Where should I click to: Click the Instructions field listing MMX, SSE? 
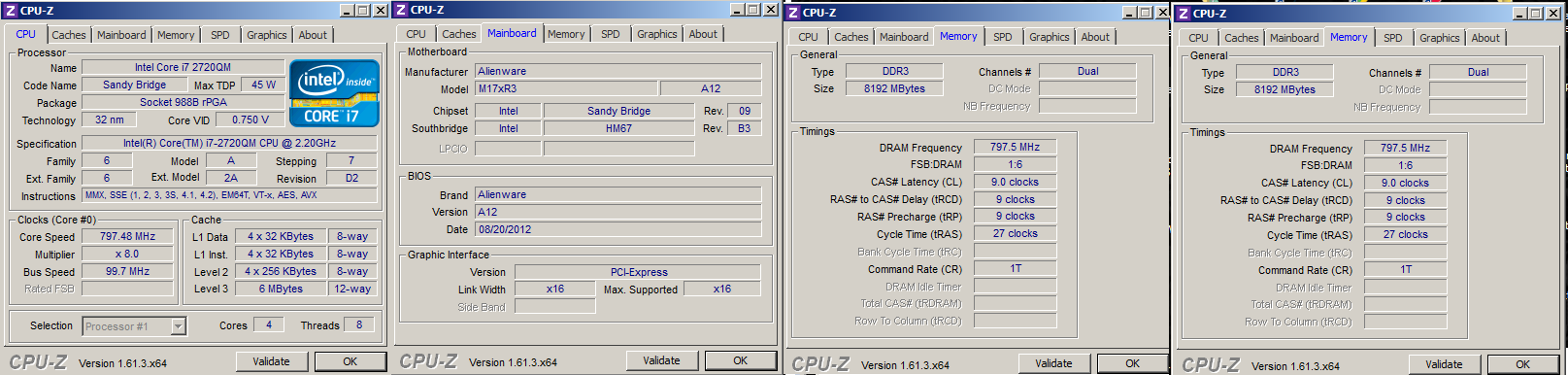[229, 195]
